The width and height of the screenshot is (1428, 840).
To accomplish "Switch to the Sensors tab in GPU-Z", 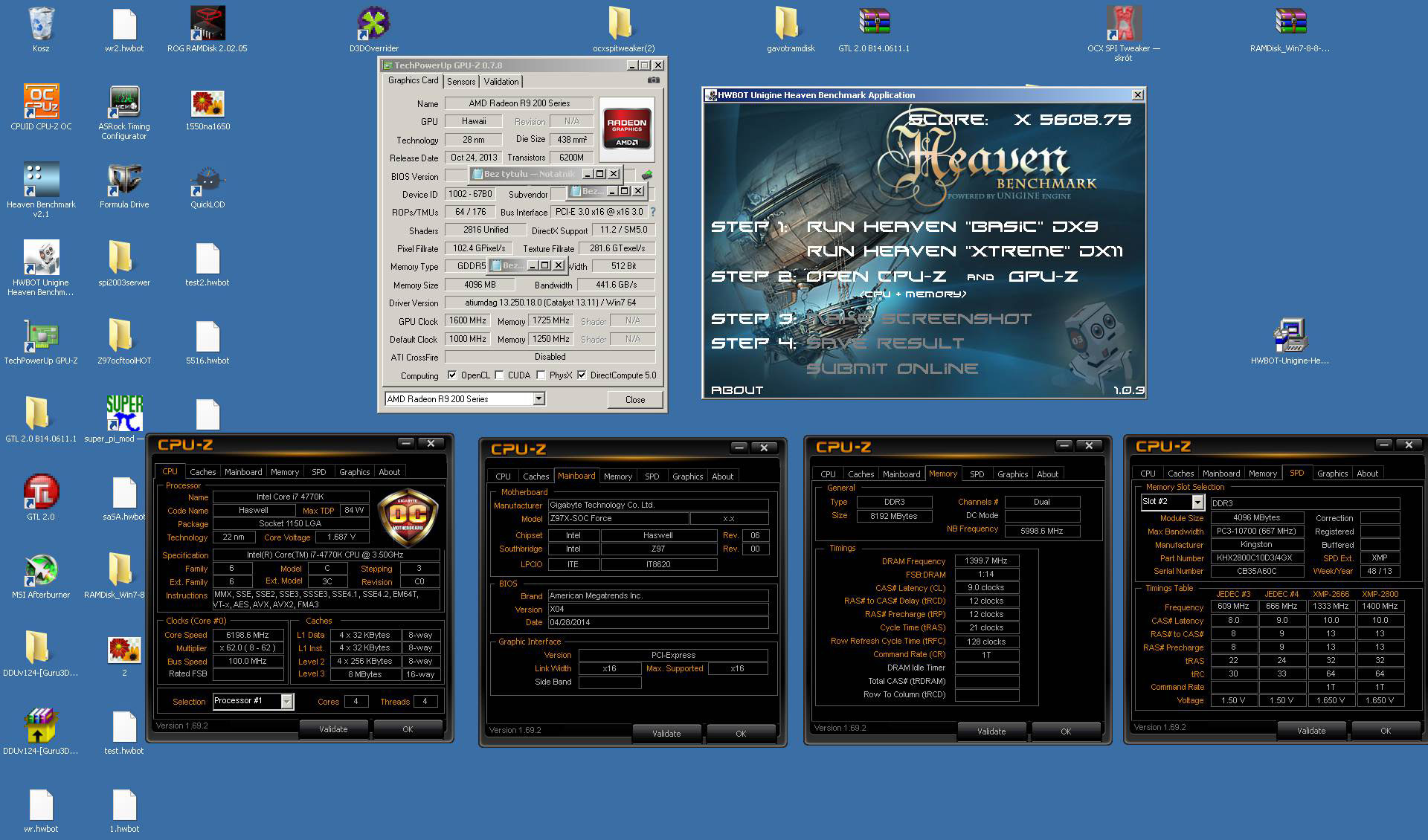I will pos(461,82).
